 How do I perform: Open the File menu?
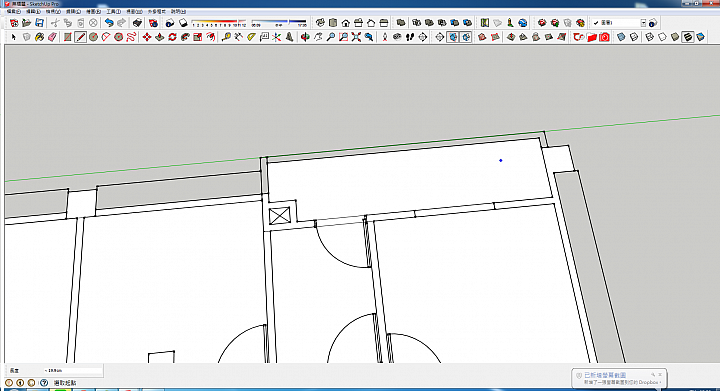coord(13,11)
